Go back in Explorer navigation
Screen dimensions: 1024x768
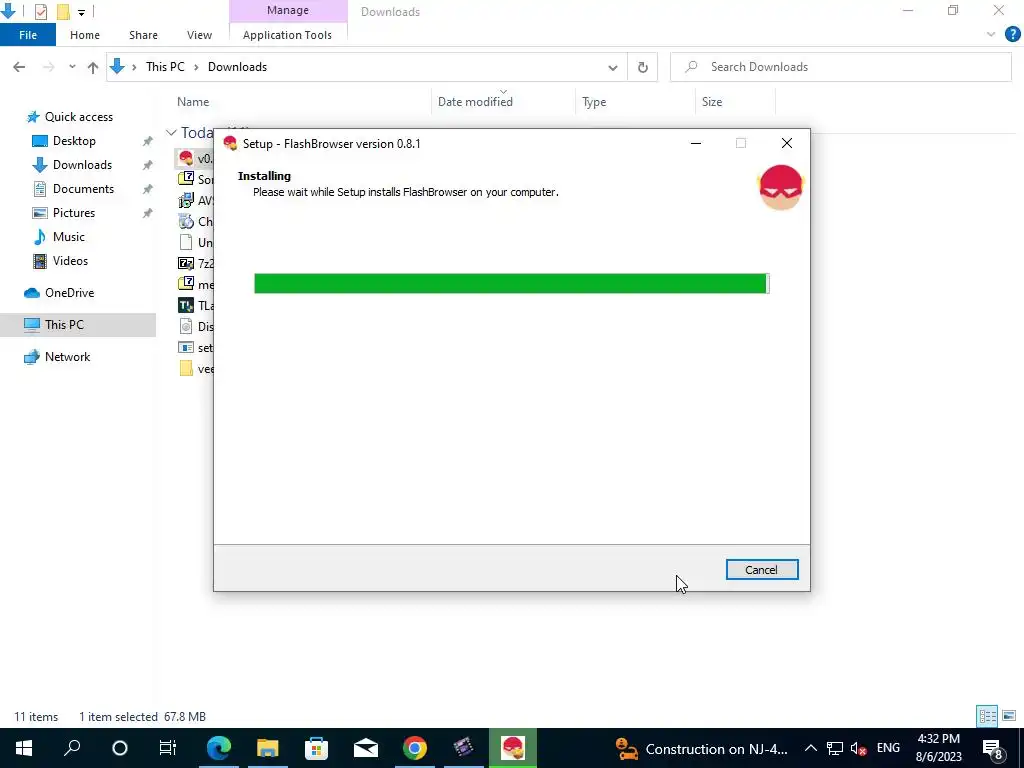point(19,67)
